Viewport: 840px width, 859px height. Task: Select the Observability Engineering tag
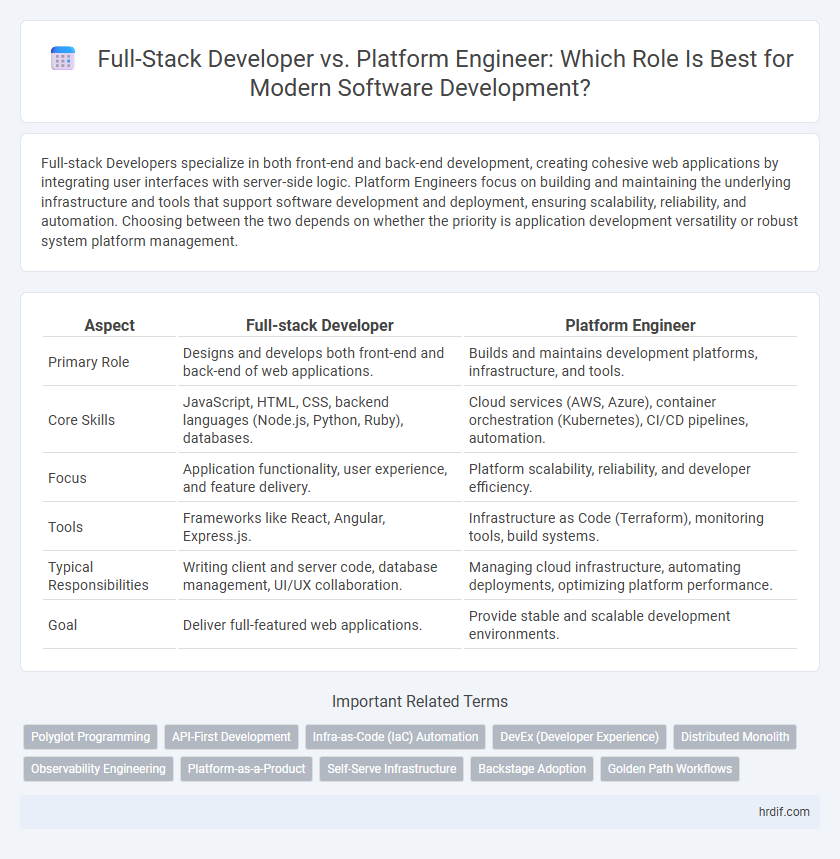pyautogui.click(x=98, y=769)
